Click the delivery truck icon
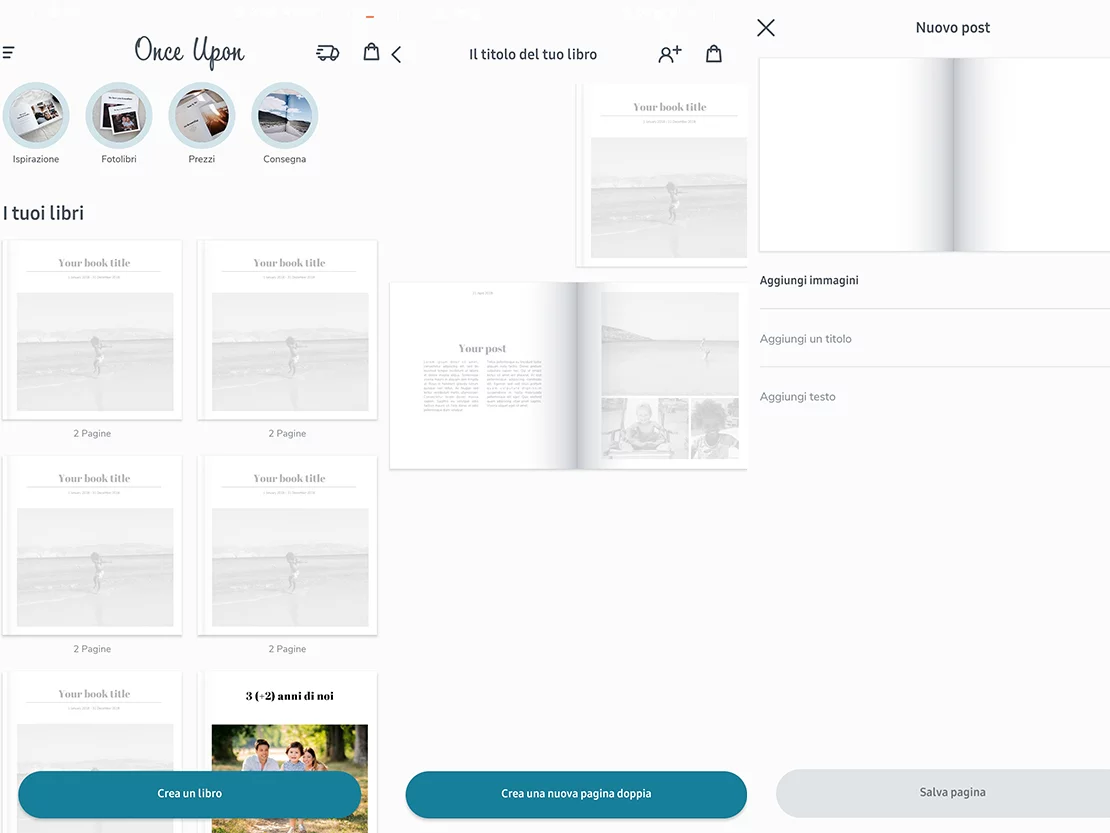The height and width of the screenshot is (833, 1110). 327,53
